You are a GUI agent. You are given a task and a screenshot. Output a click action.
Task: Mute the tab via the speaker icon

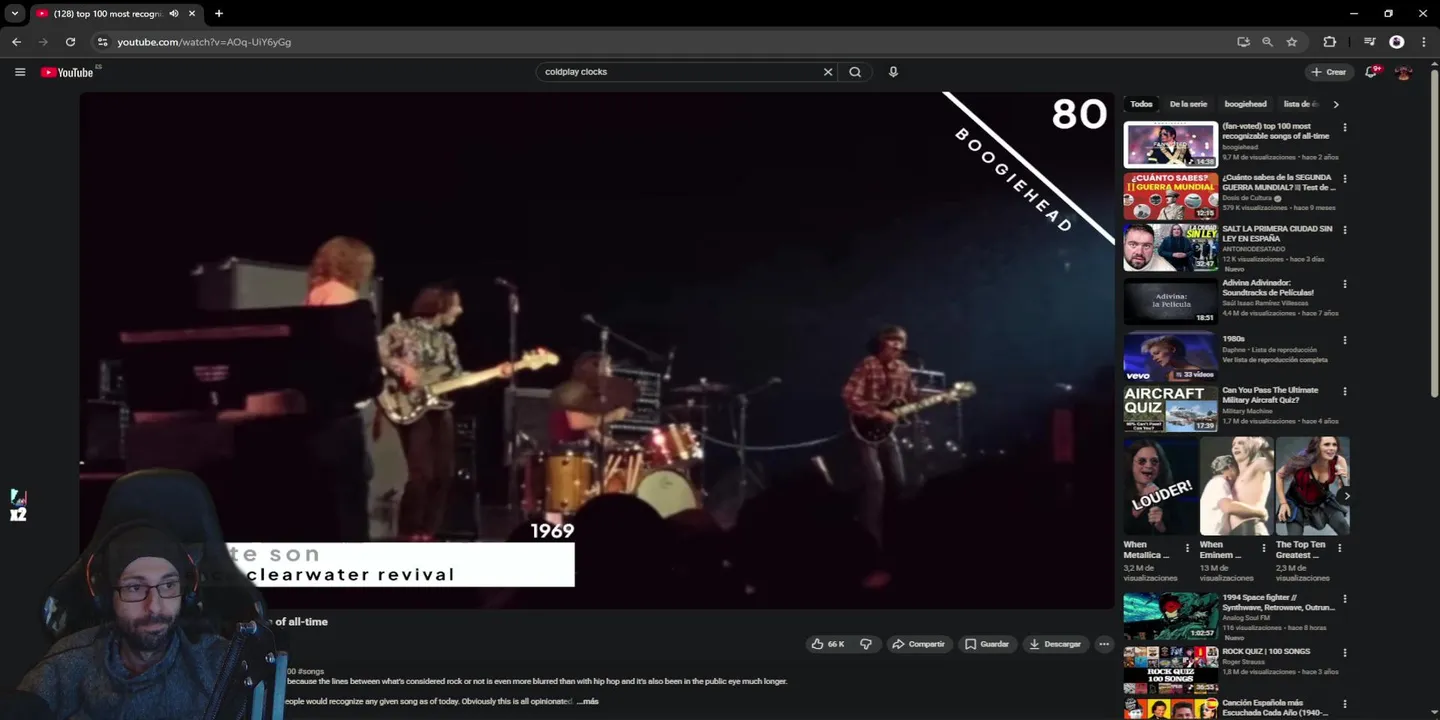pyautogui.click(x=174, y=14)
